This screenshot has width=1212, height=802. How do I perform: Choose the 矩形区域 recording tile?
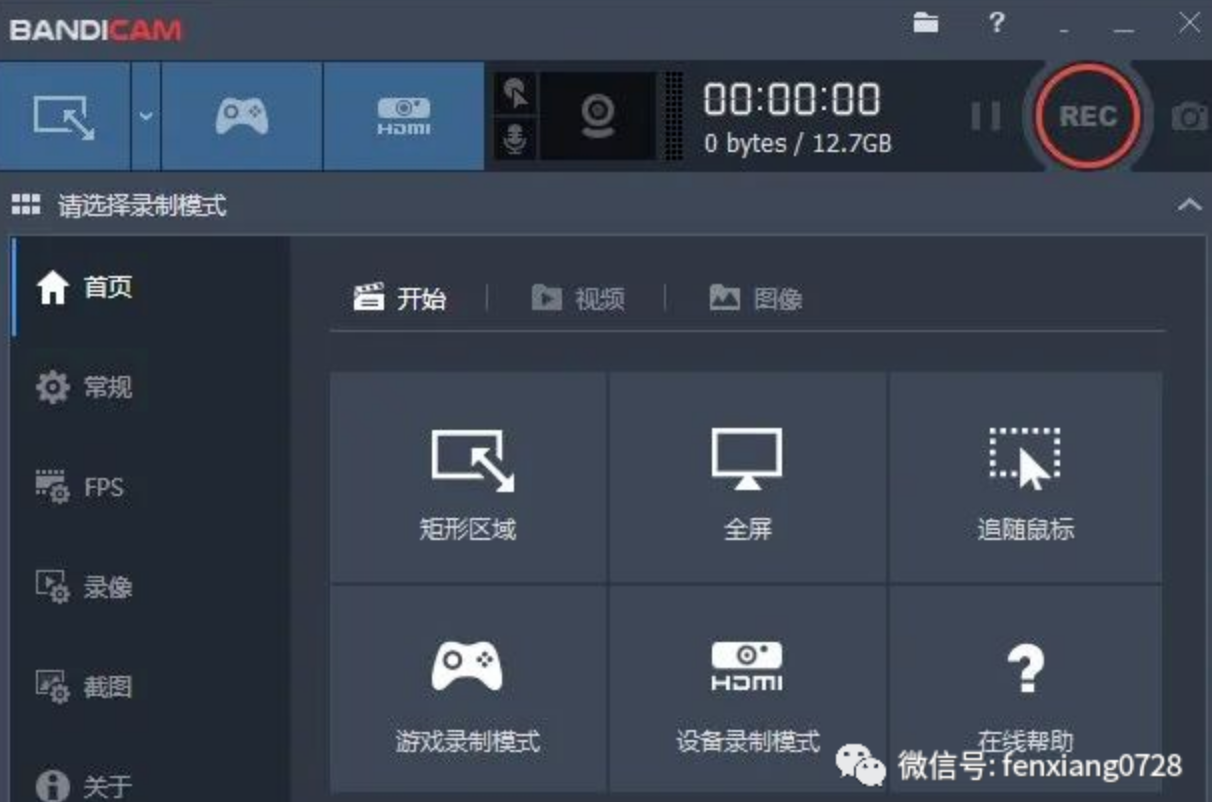468,477
